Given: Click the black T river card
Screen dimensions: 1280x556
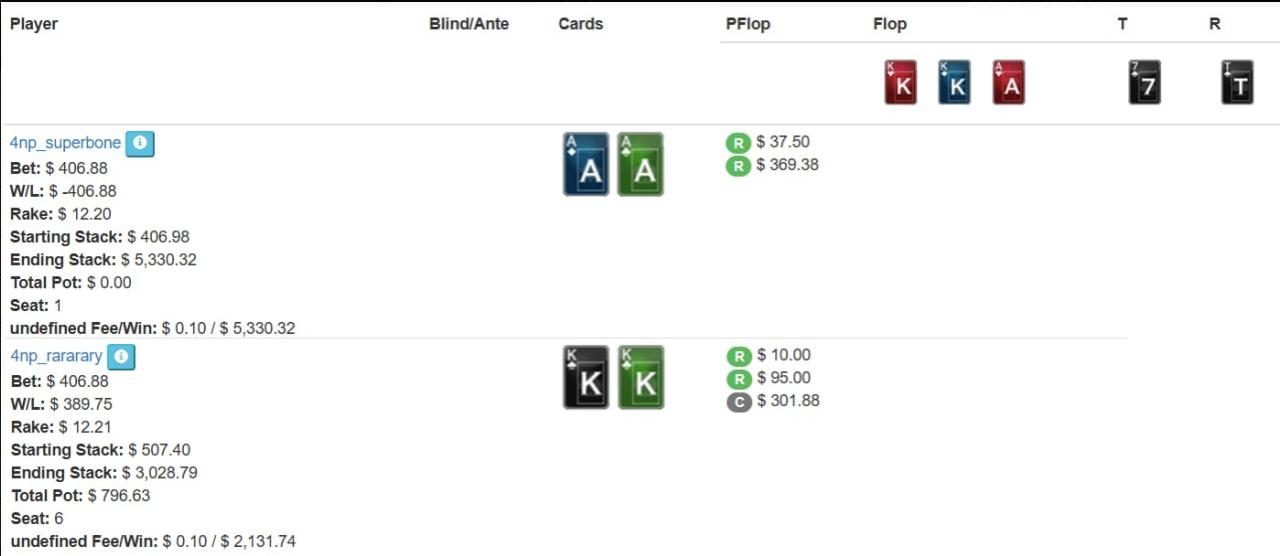Looking at the screenshot, I should click(1237, 83).
